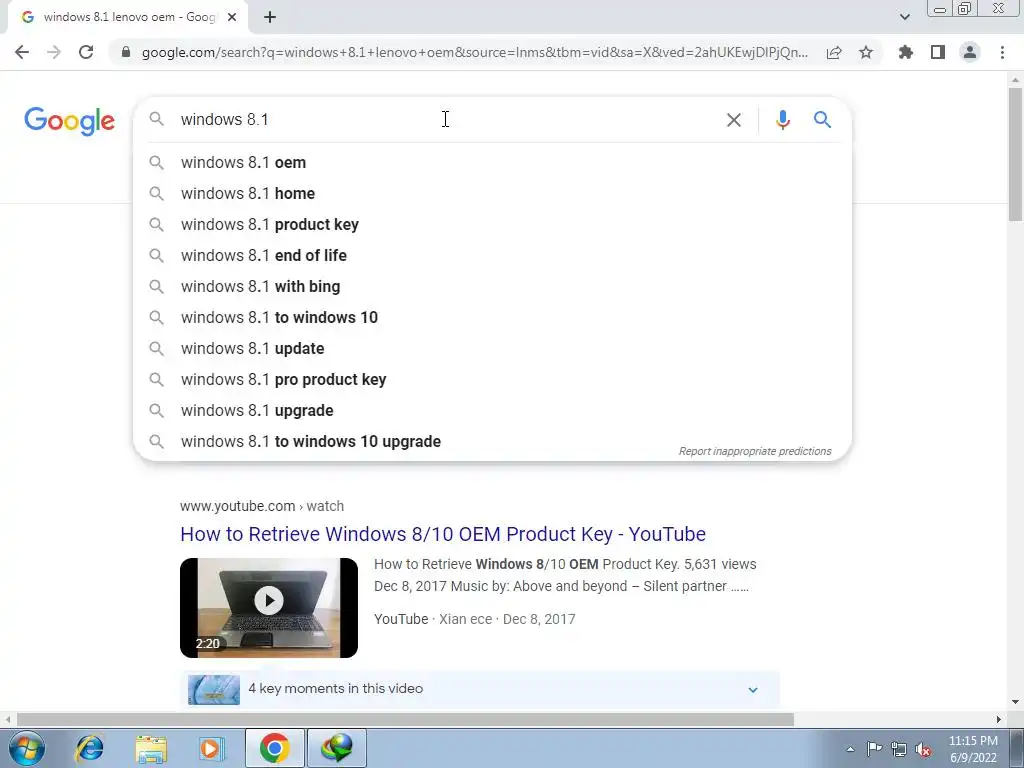The width and height of the screenshot is (1024, 768).
Task: Click the muted volume tray icon
Action: point(923,749)
